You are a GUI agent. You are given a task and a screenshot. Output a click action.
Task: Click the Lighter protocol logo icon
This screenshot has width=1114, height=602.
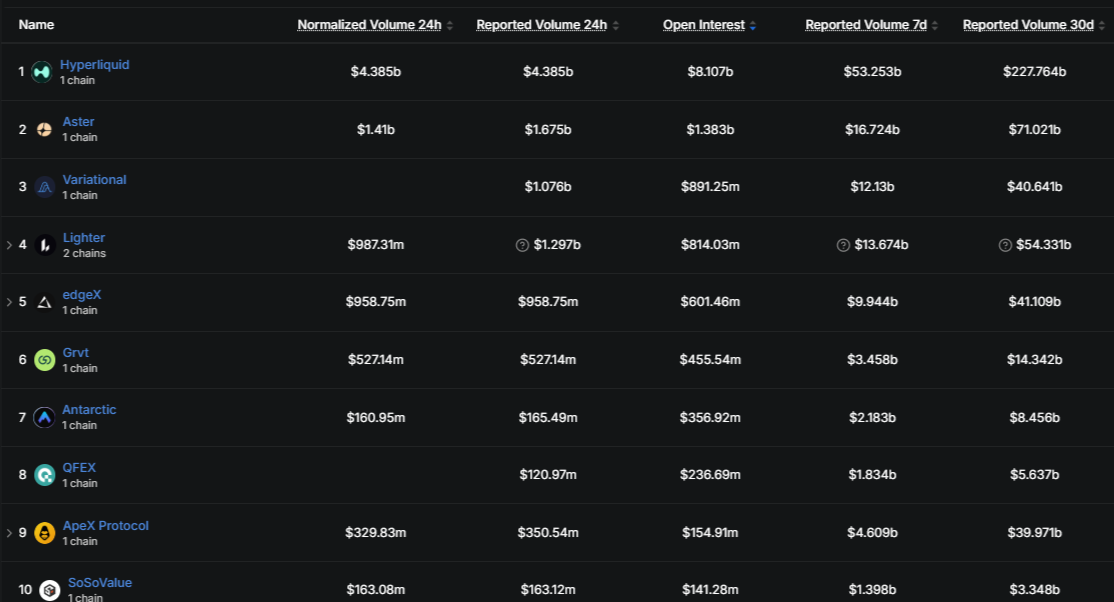44,245
